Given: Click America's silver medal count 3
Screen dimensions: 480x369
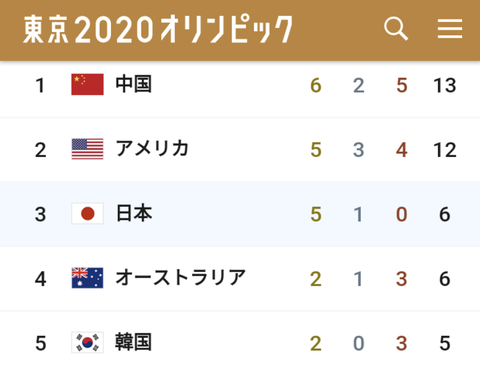Looking at the screenshot, I should click(x=359, y=150).
